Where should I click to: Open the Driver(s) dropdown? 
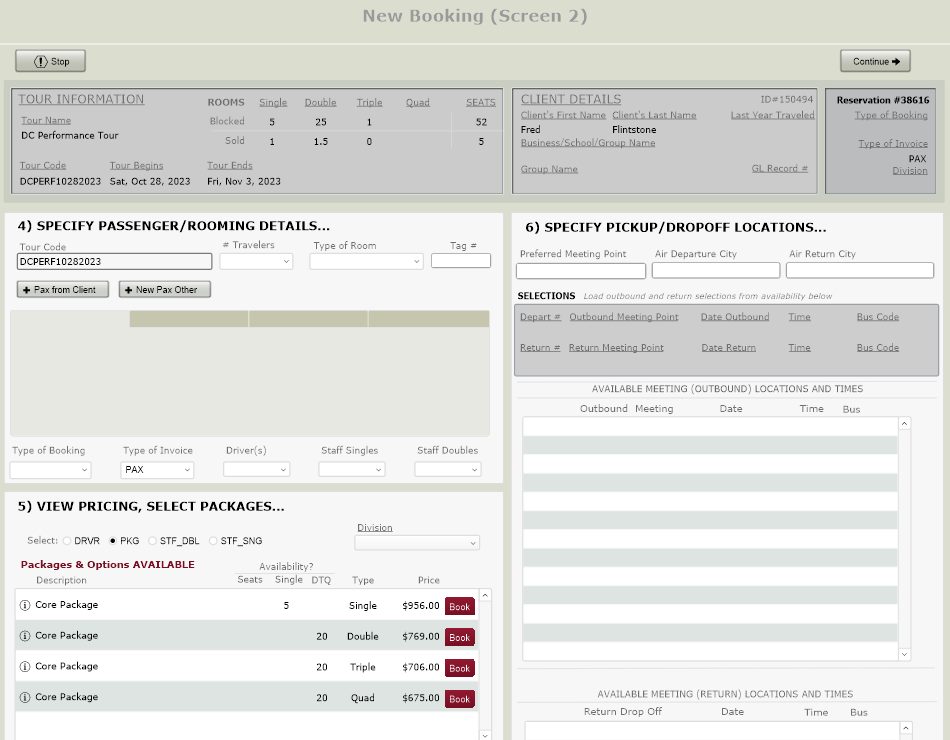256,470
